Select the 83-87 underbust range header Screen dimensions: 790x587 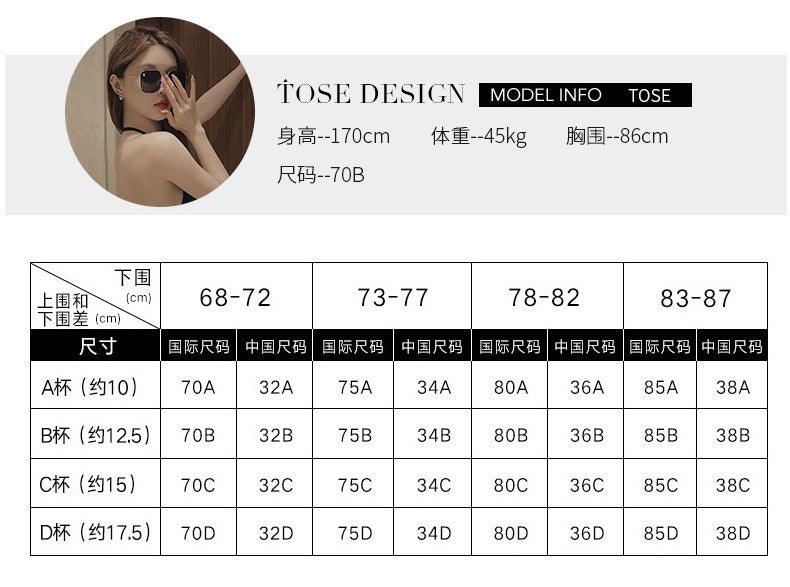click(x=696, y=297)
